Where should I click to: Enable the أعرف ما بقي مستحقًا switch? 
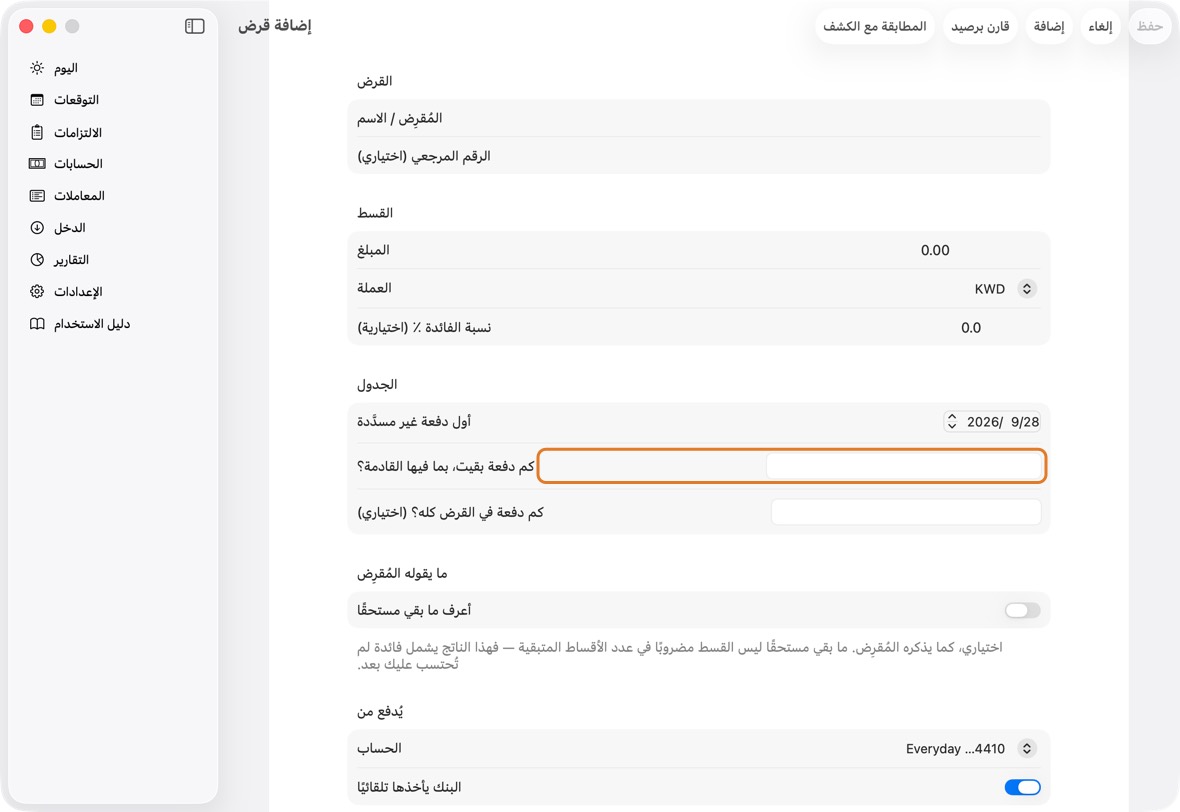click(1022, 610)
